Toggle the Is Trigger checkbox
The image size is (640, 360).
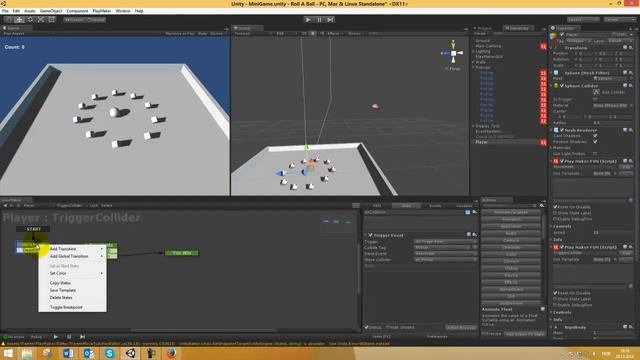pos(595,99)
